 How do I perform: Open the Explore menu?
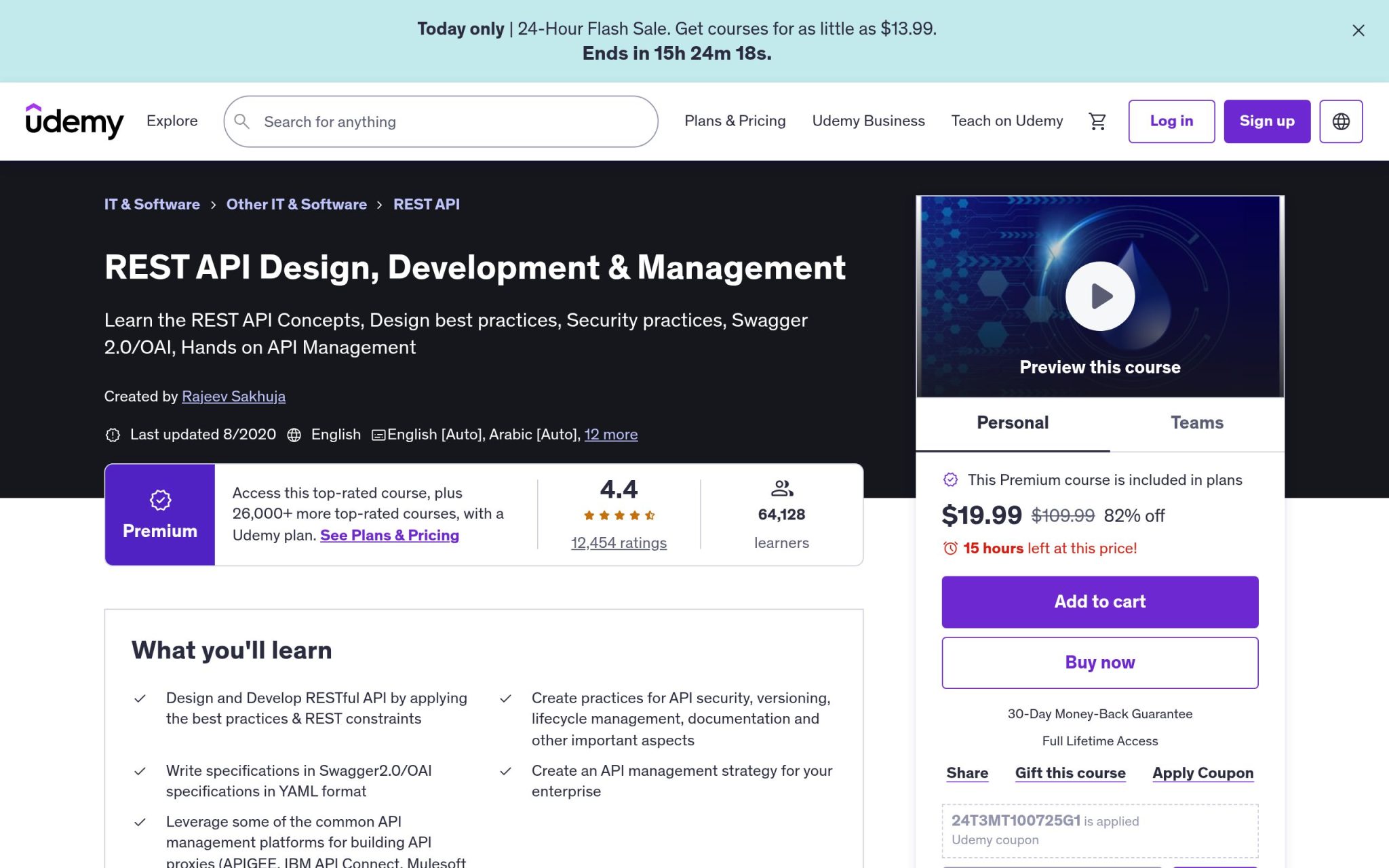pos(172,121)
